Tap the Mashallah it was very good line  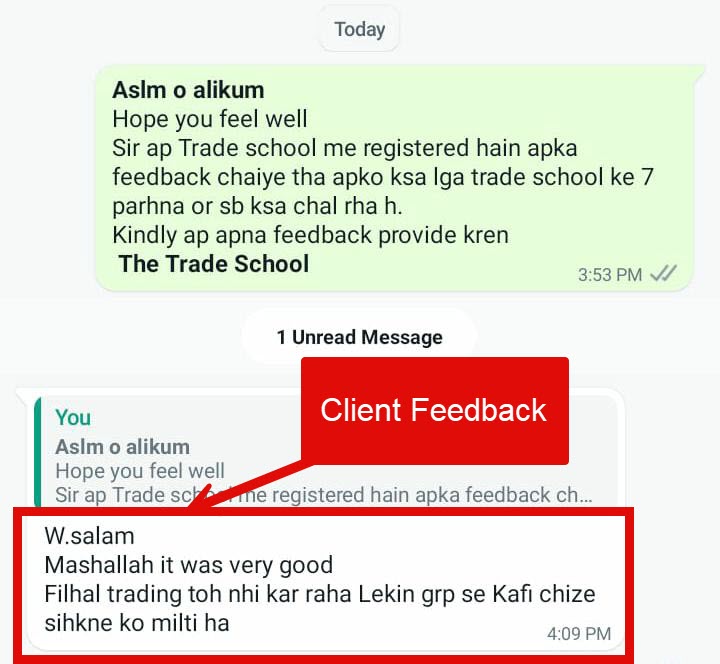(189, 565)
